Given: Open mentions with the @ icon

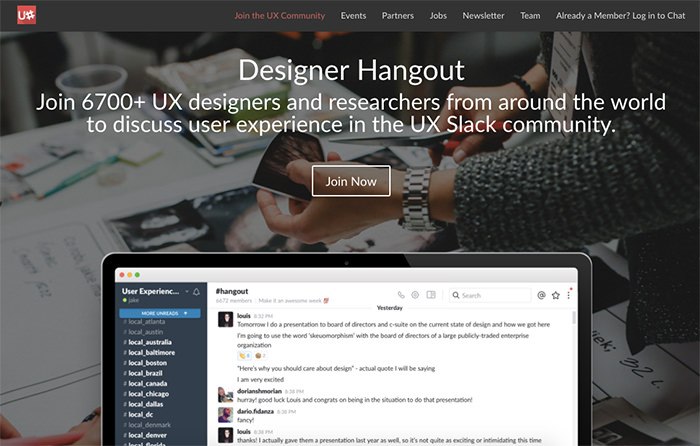Looking at the screenshot, I should (x=542, y=295).
